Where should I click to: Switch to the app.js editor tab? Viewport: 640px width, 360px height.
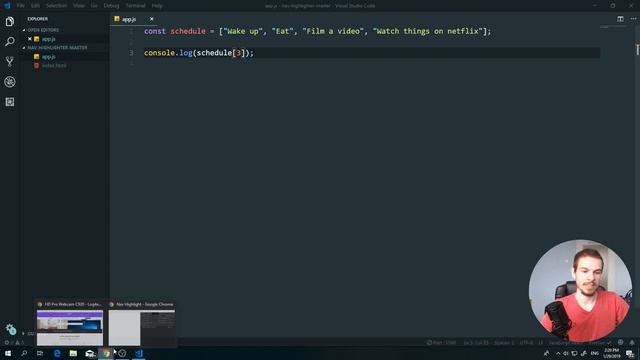tap(129, 19)
